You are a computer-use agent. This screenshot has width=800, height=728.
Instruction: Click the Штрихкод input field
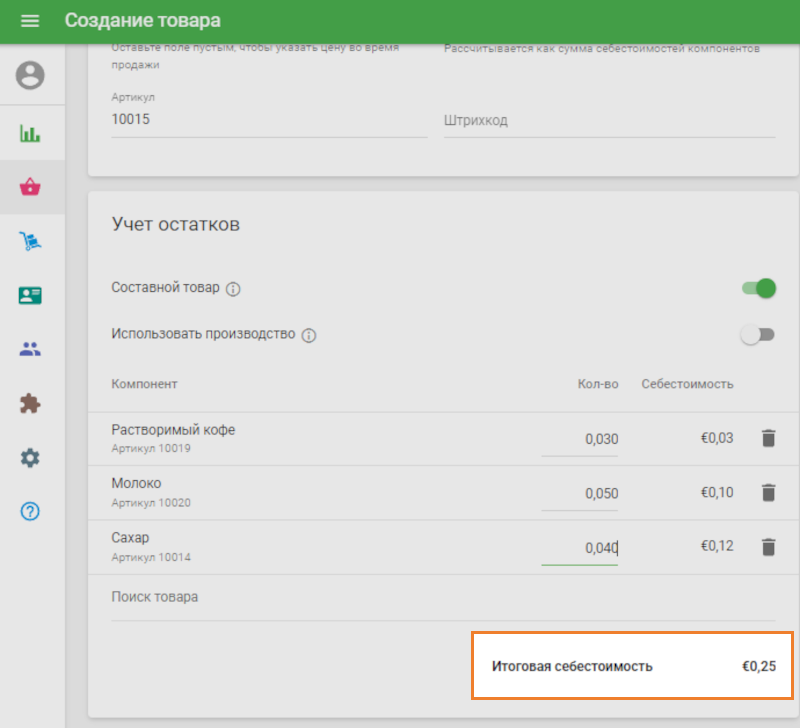click(609, 120)
